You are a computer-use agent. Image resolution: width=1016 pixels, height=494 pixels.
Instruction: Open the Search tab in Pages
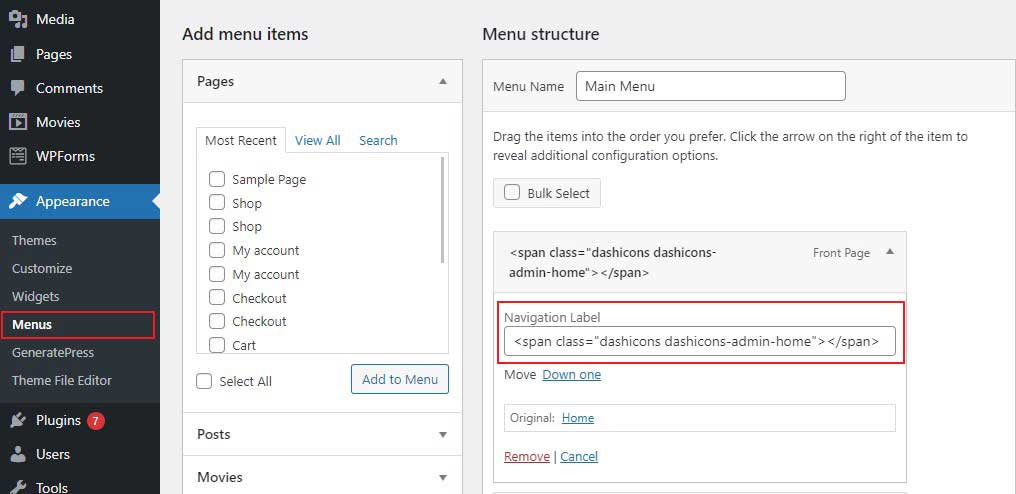pos(378,141)
